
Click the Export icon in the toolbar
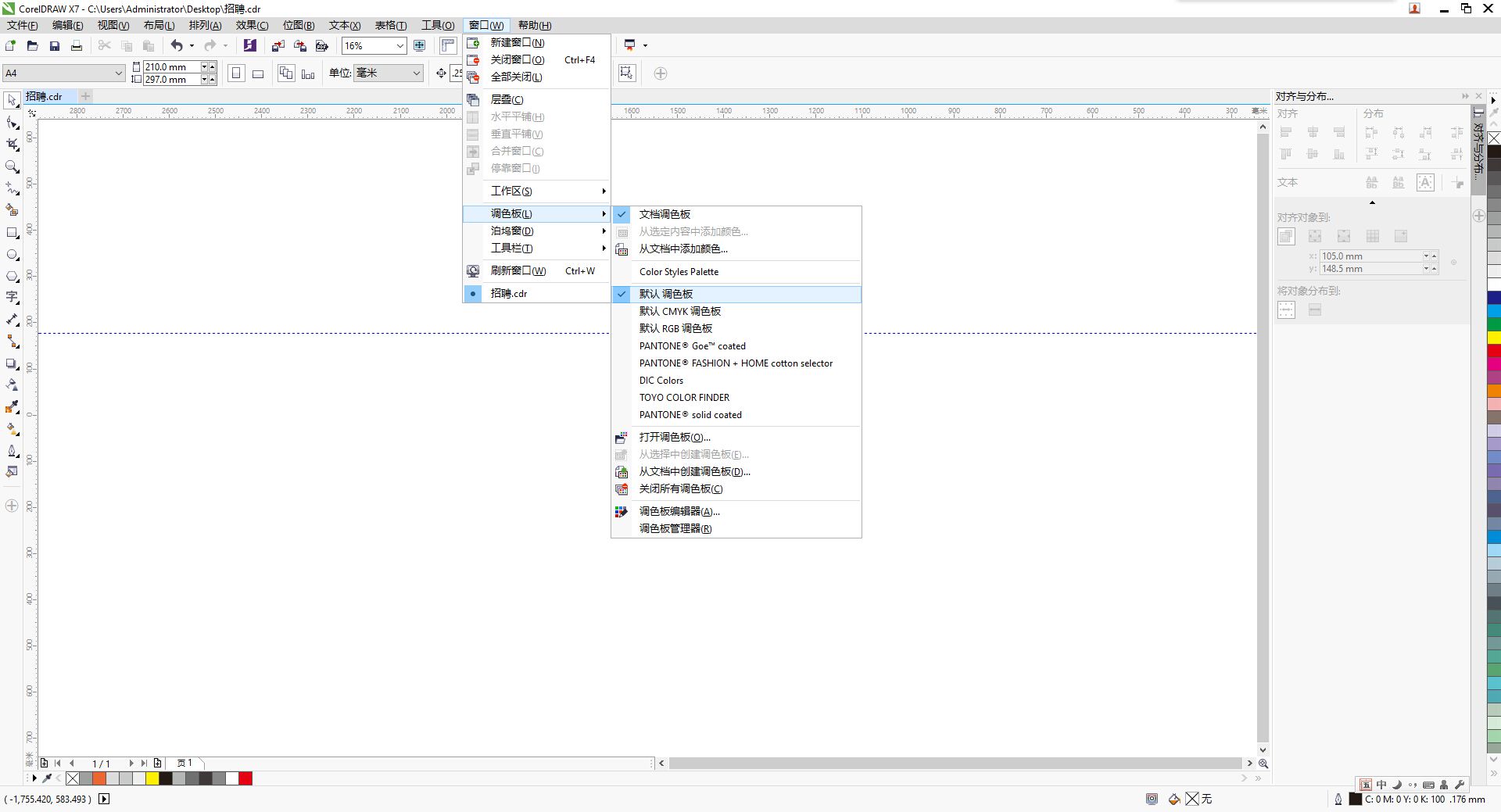pyautogui.click(x=299, y=46)
